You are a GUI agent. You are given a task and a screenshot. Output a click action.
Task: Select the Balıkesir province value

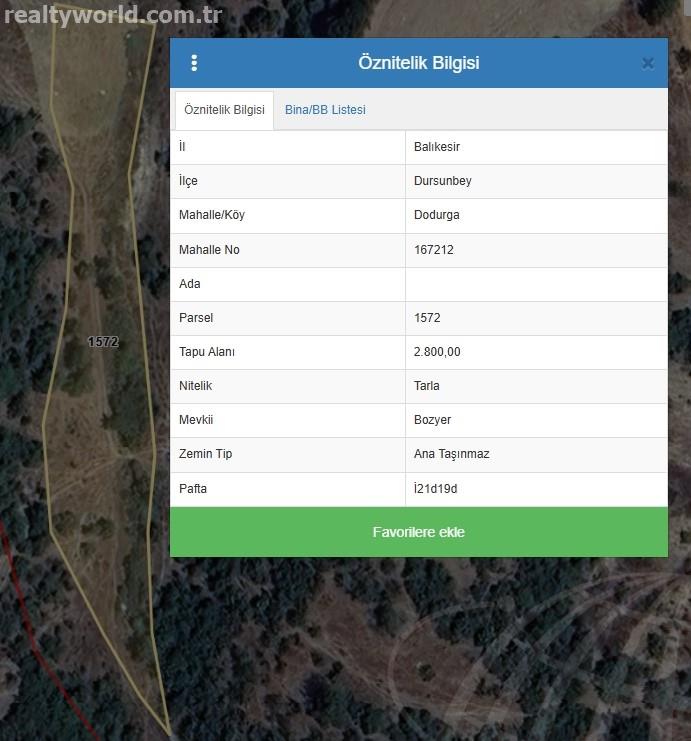(x=437, y=147)
